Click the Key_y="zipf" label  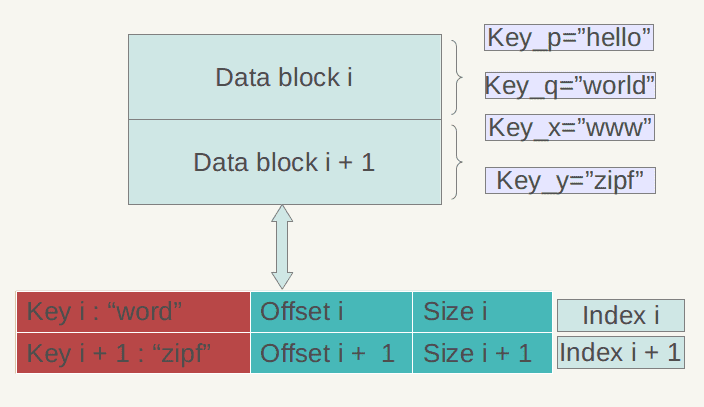570,180
